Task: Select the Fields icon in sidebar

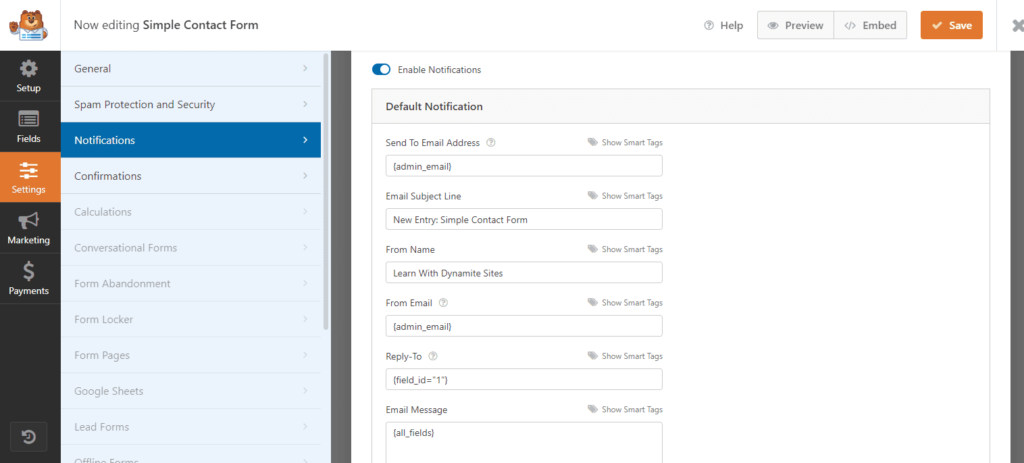Action: pos(29,126)
